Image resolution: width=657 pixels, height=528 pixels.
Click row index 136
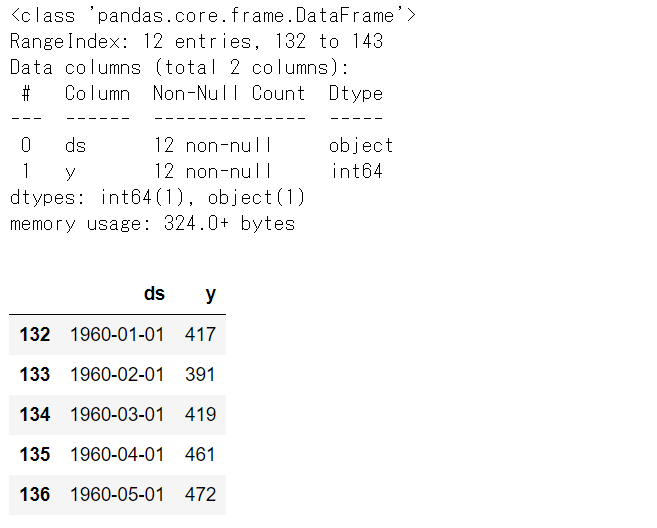(35, 494)
